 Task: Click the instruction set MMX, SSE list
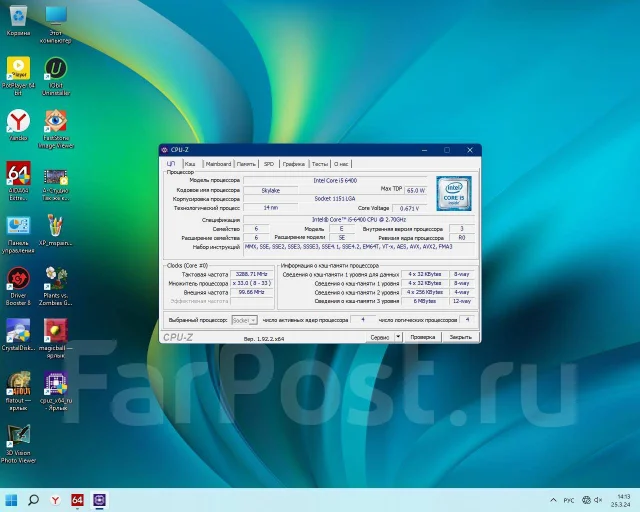pyautogui.click(x=359, y=249)
